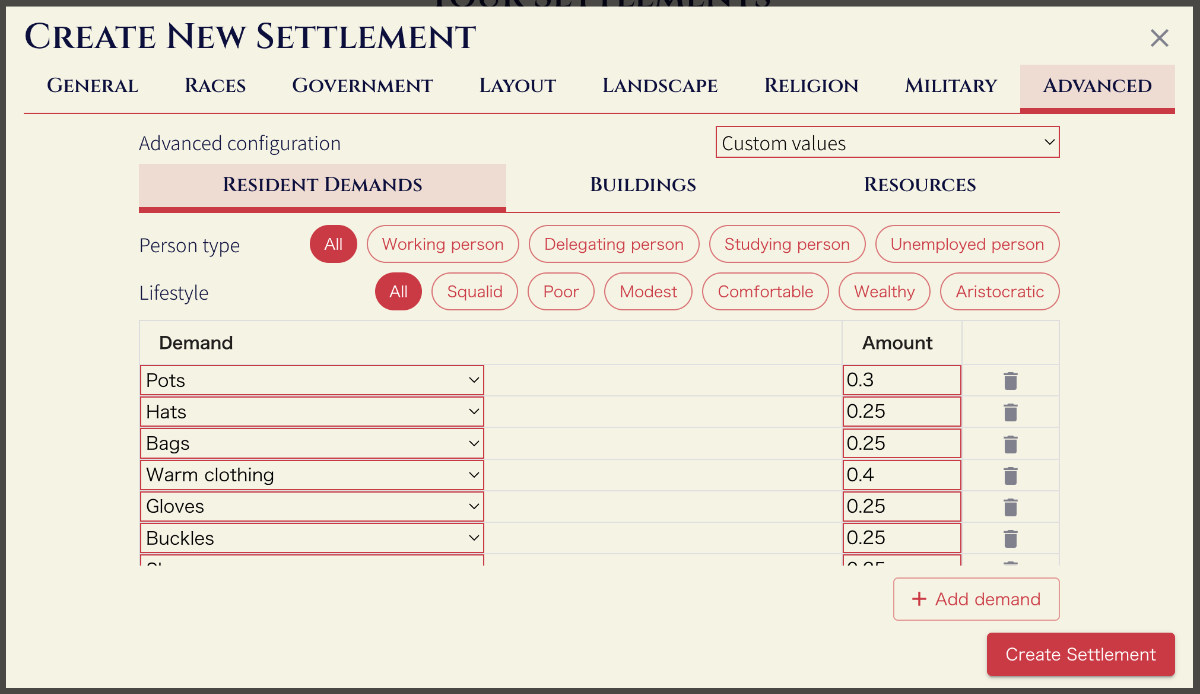Click the Hats amount input field
Screen dimensions: 1200x694
(901, 412)
